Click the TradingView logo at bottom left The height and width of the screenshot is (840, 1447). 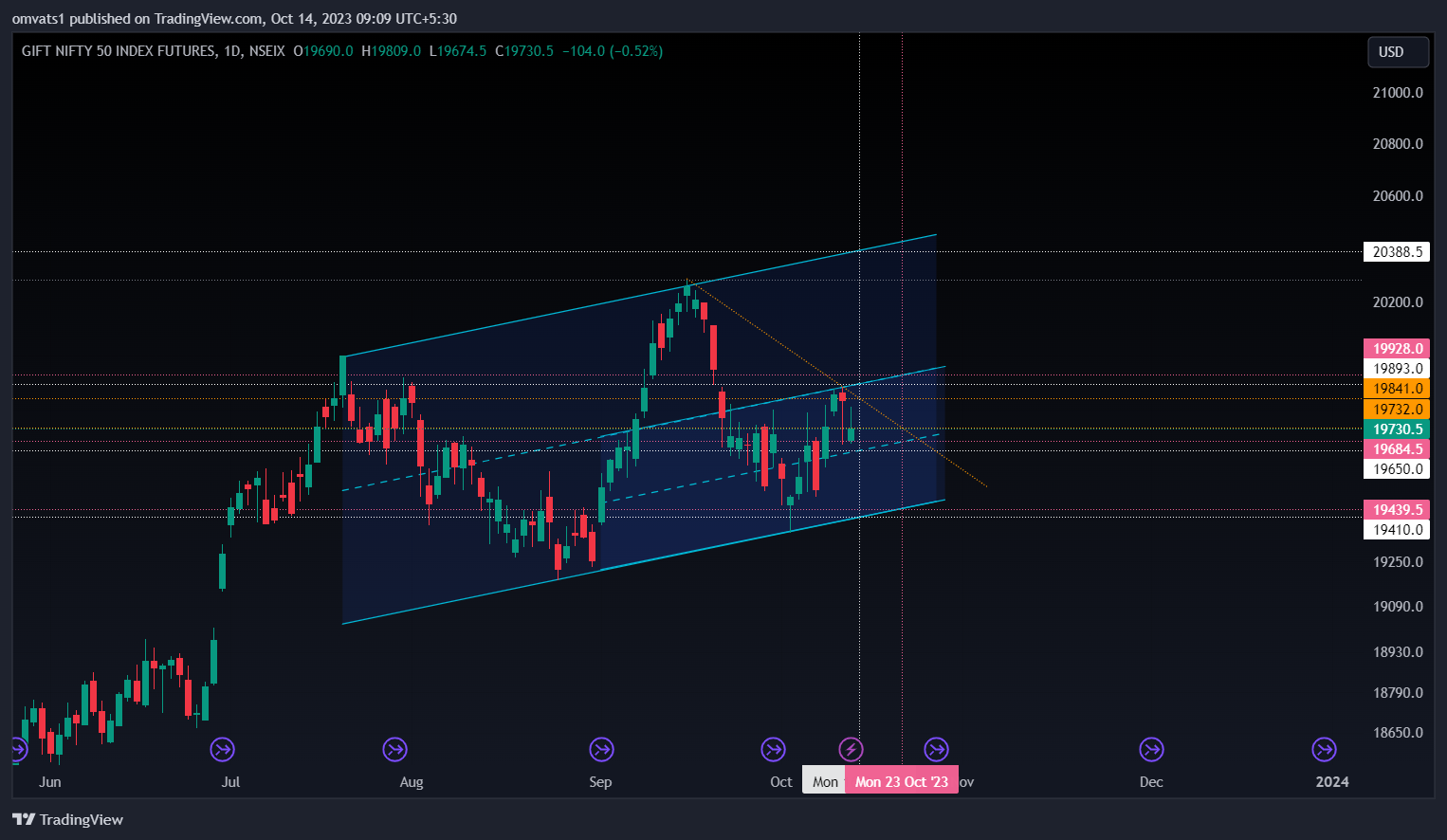(68, 820)
